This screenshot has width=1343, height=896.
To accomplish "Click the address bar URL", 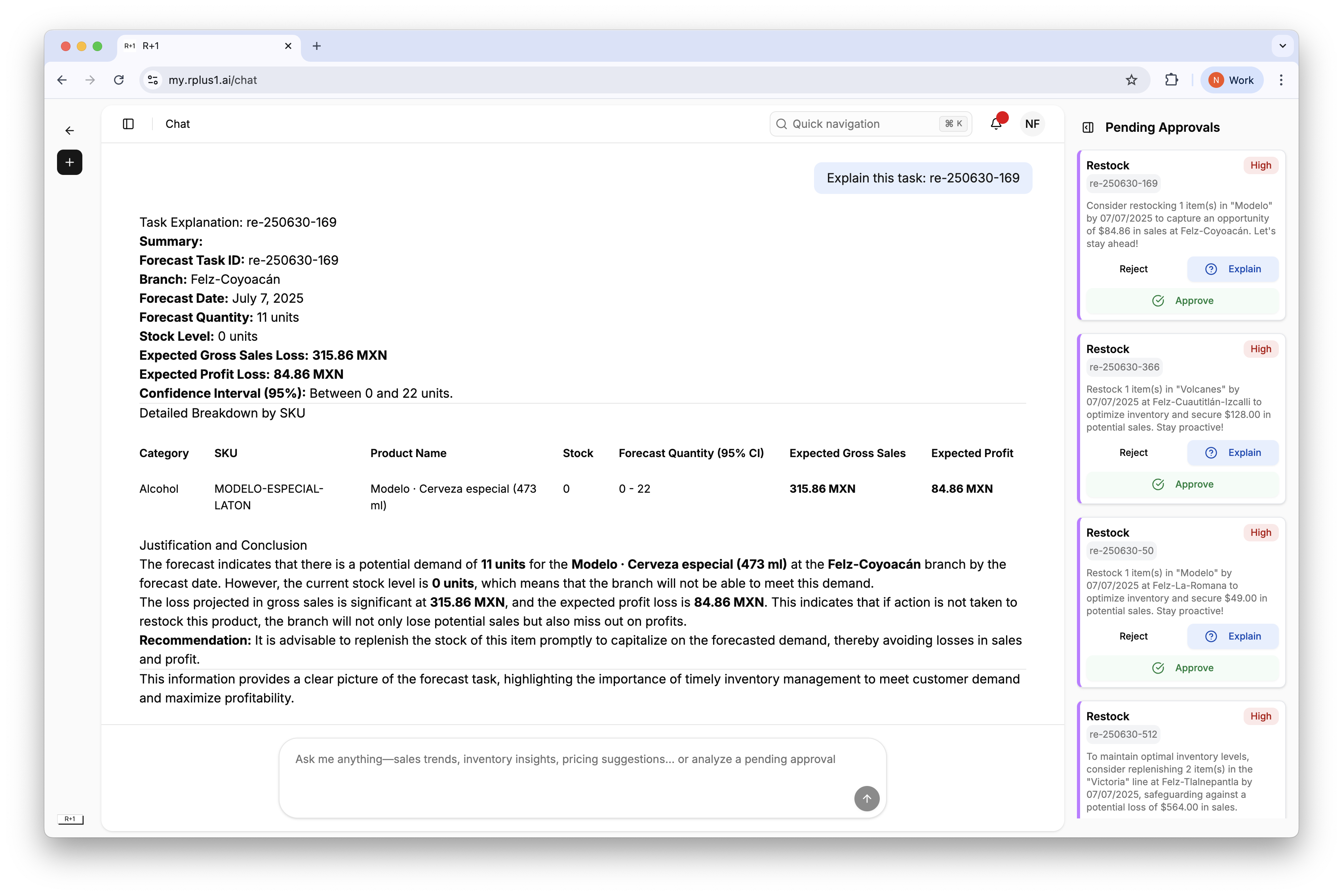I will (213, 80).
